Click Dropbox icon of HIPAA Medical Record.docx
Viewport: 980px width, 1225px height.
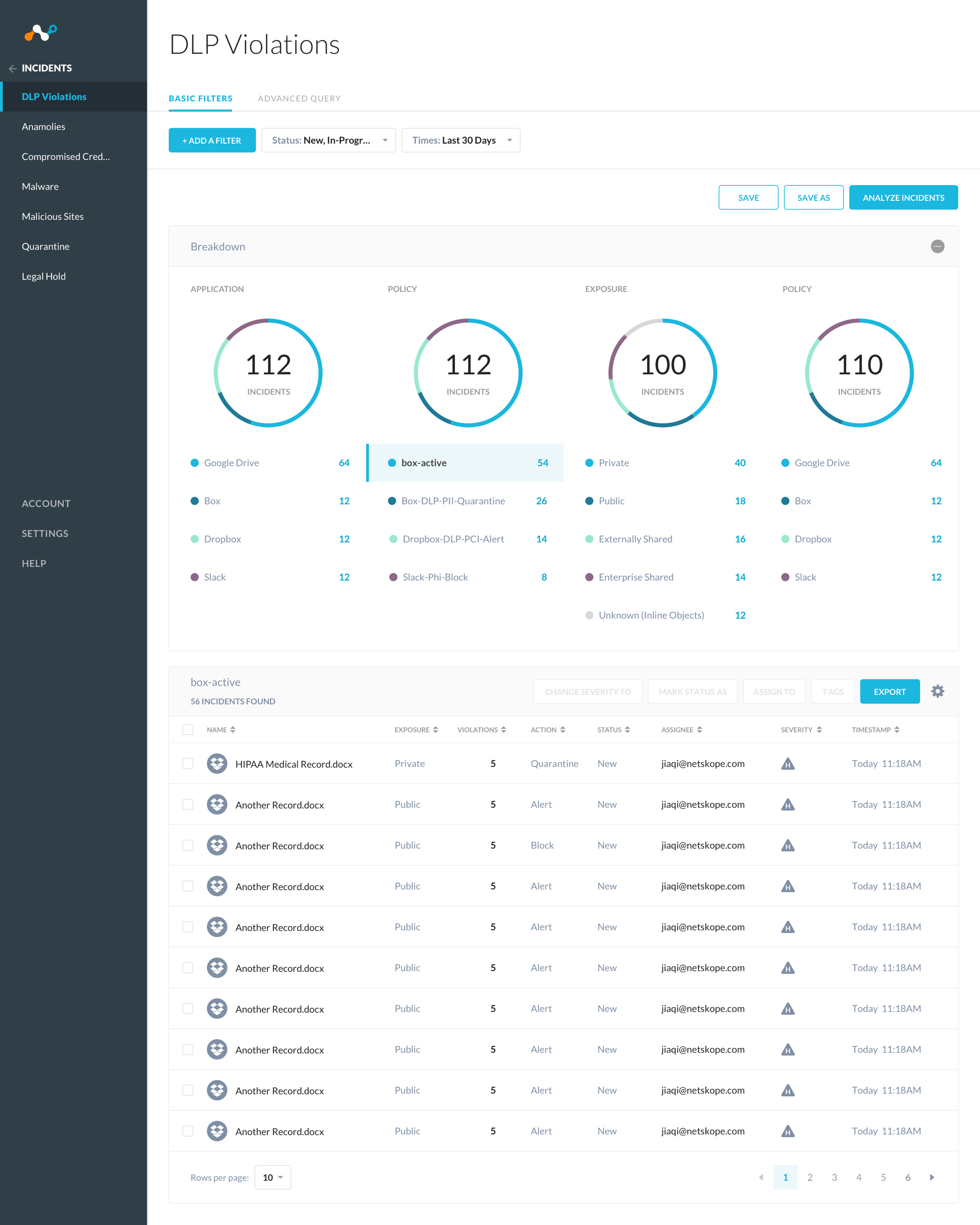tap(217, 764)
